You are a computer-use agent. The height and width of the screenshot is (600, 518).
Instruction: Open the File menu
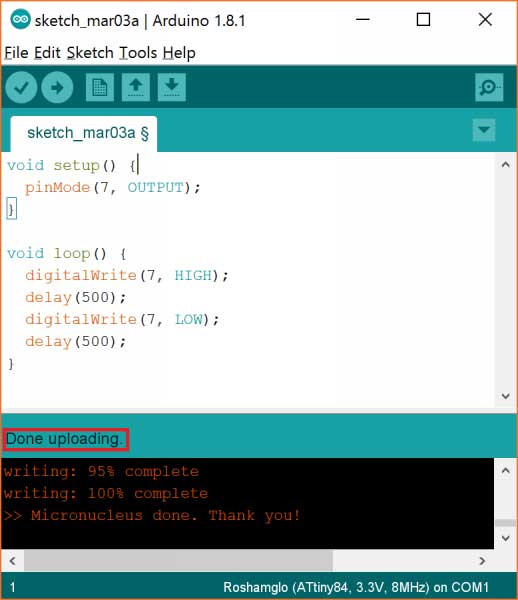point(16,53)
